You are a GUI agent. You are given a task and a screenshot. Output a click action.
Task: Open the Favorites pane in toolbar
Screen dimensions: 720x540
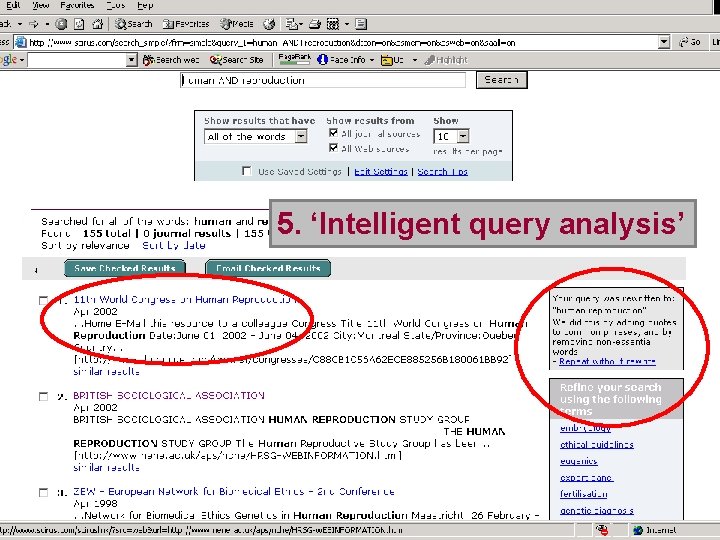coord(186,23)
